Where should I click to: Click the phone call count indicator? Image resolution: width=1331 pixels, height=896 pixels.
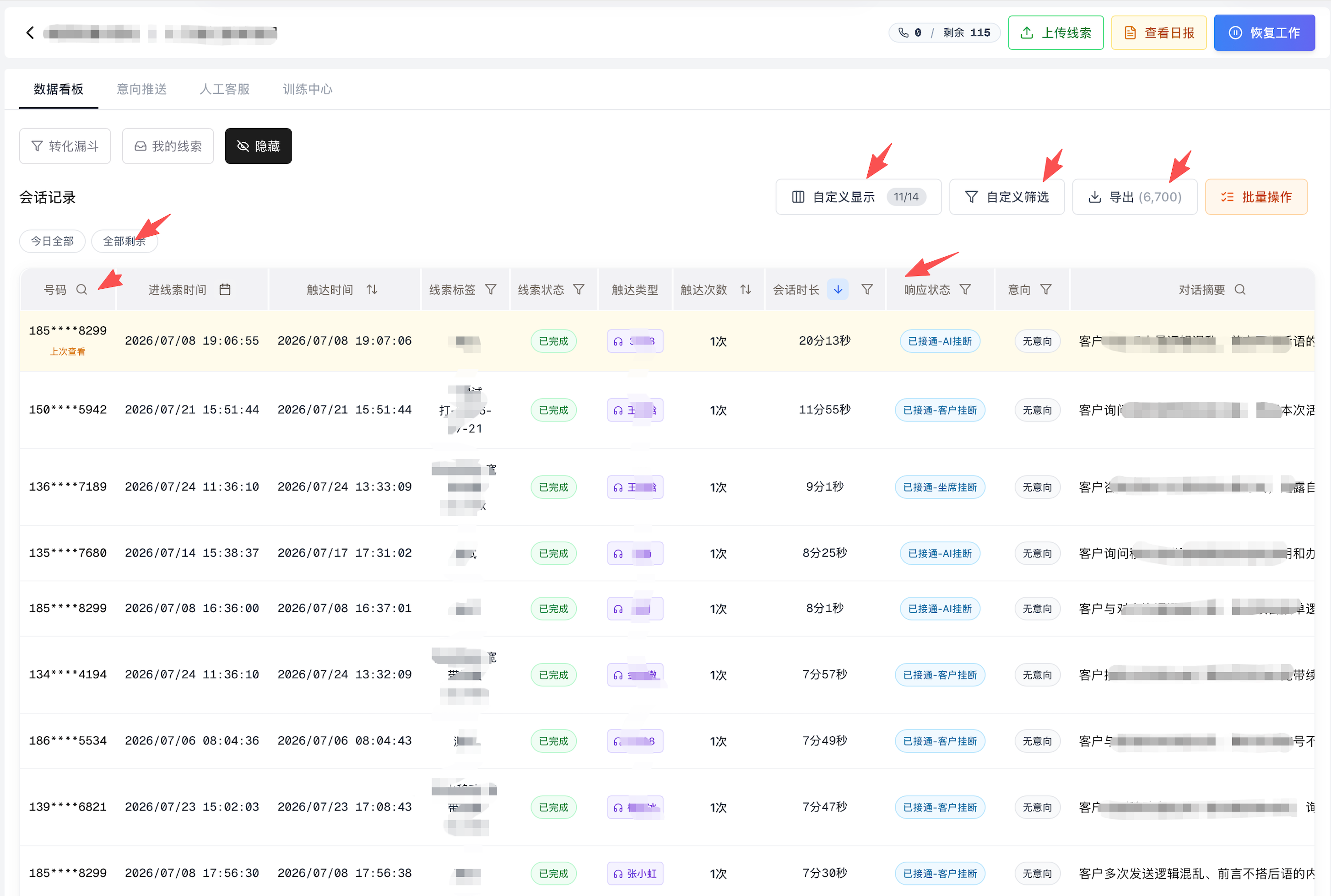(x=910, y=32)
